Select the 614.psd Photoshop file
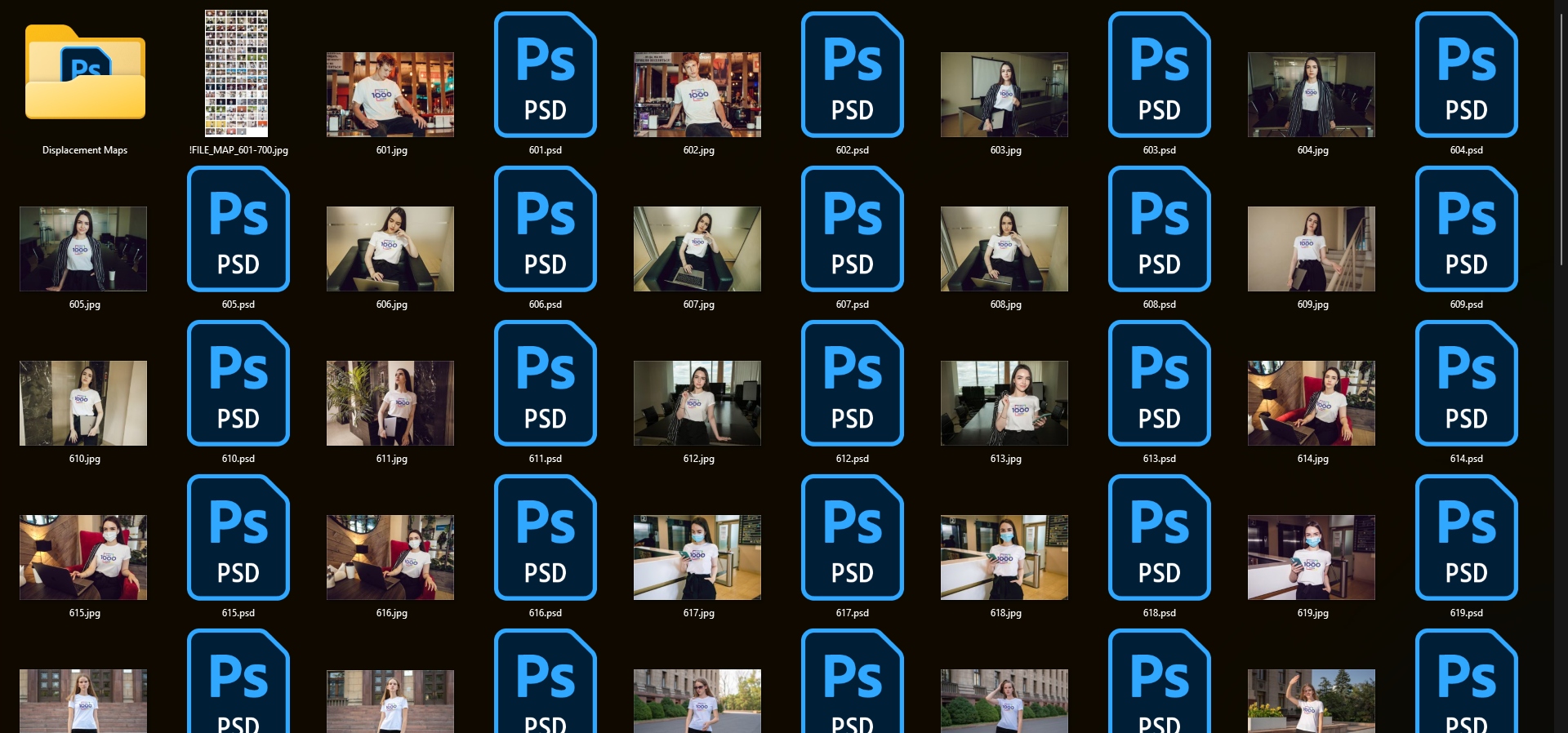 pos(1466,383)
